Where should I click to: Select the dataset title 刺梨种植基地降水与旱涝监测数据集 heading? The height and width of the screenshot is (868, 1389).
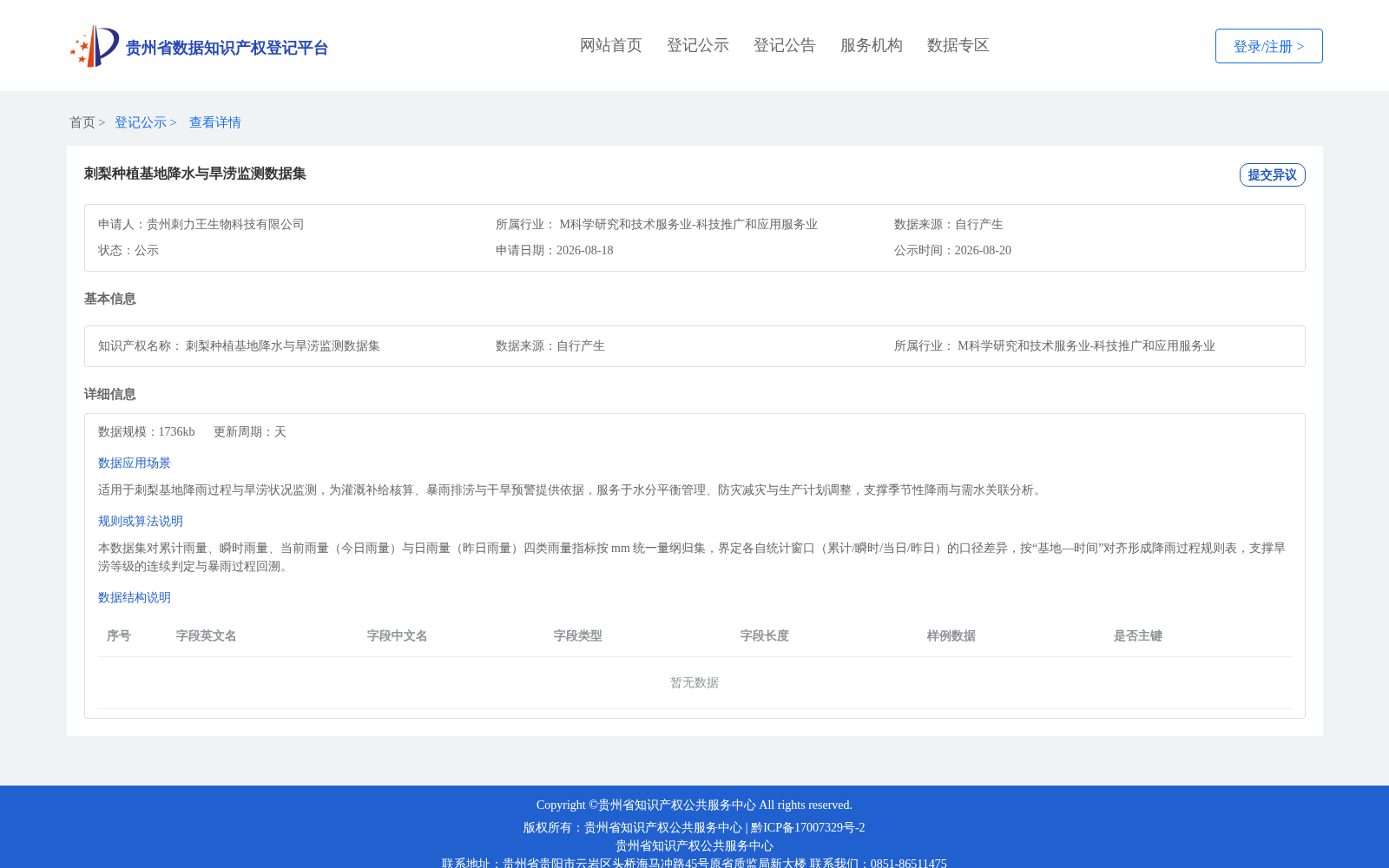point(195,174)
